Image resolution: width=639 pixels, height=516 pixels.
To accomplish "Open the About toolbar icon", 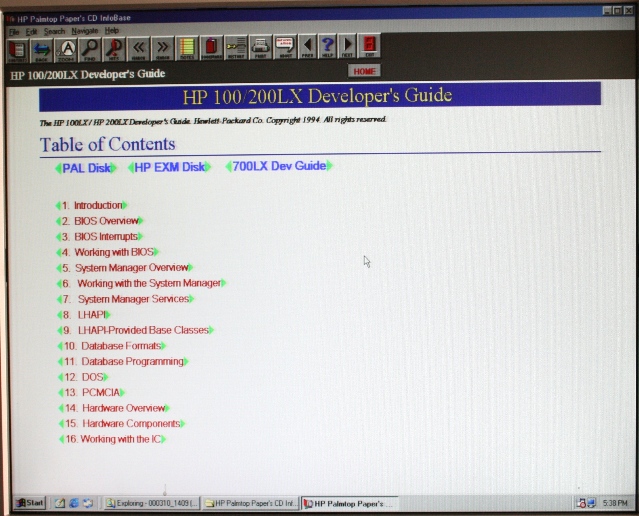I will click(285, 46).
